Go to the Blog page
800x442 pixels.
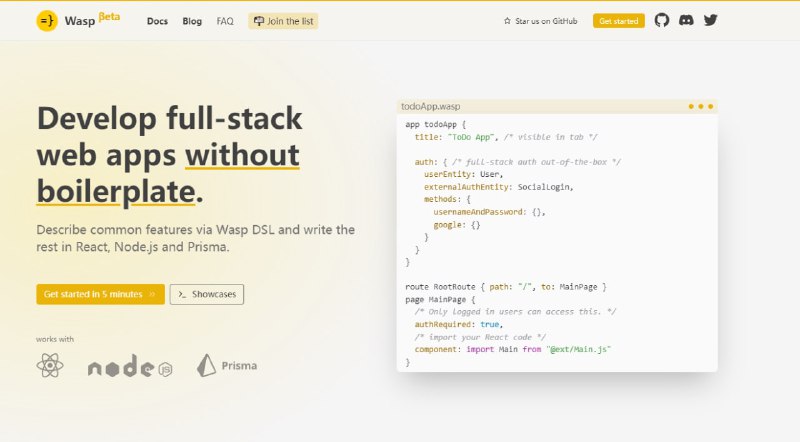coord(192,21)
